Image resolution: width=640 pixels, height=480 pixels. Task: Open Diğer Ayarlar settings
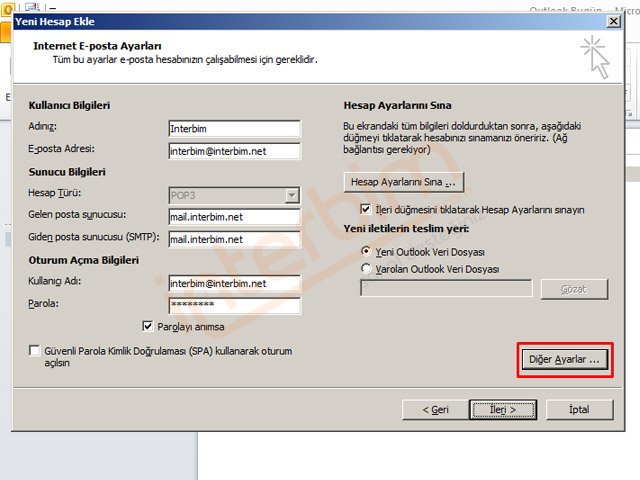(565, 358)
